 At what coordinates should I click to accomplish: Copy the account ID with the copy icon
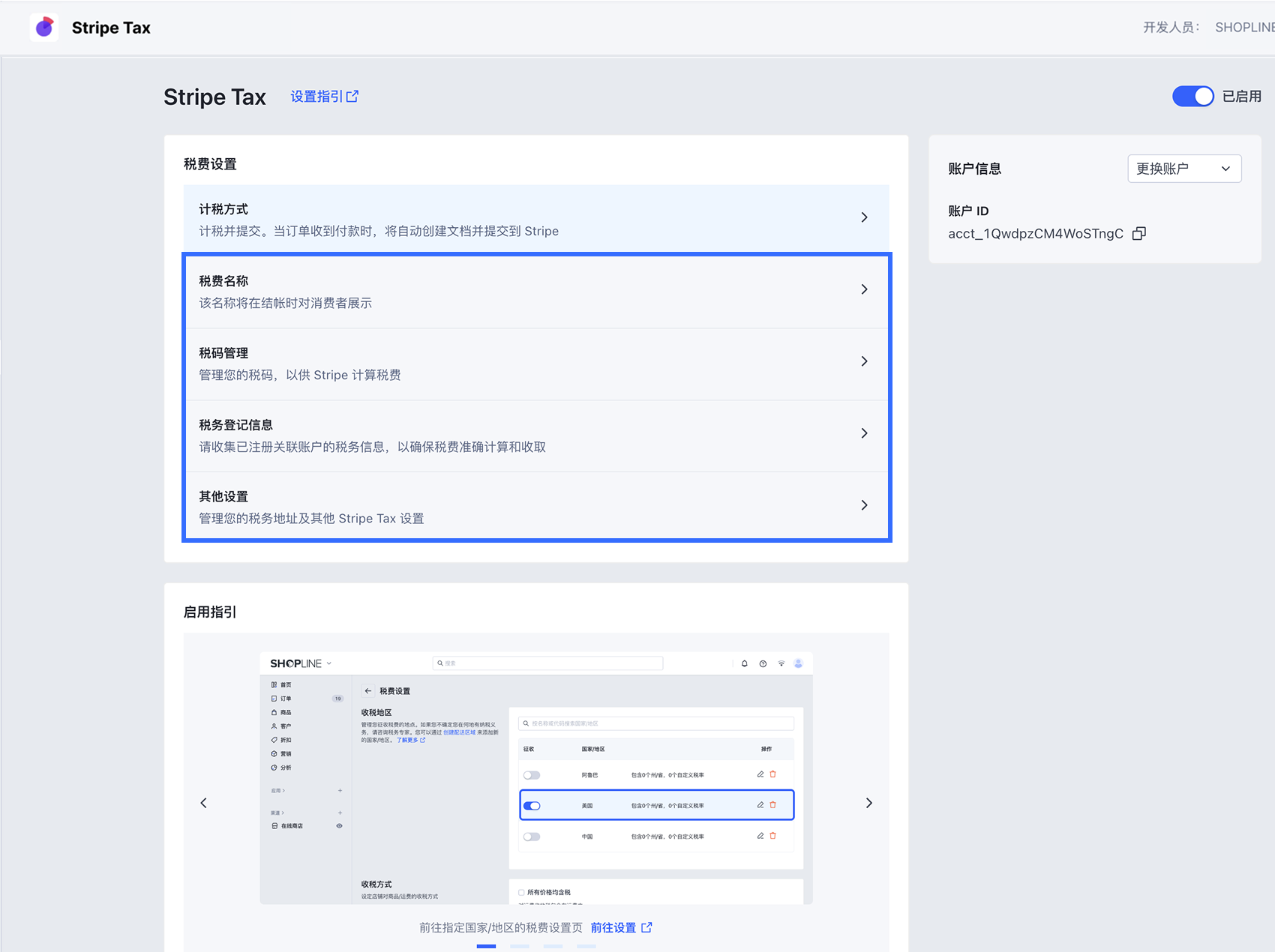(1139, 234)
